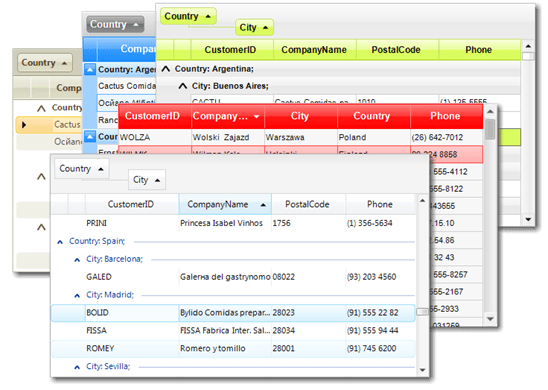Select Wolski Zajazd cell in red grid
Image resolution: width=548 pixels, height=390 pixels.
click(228, 137)
